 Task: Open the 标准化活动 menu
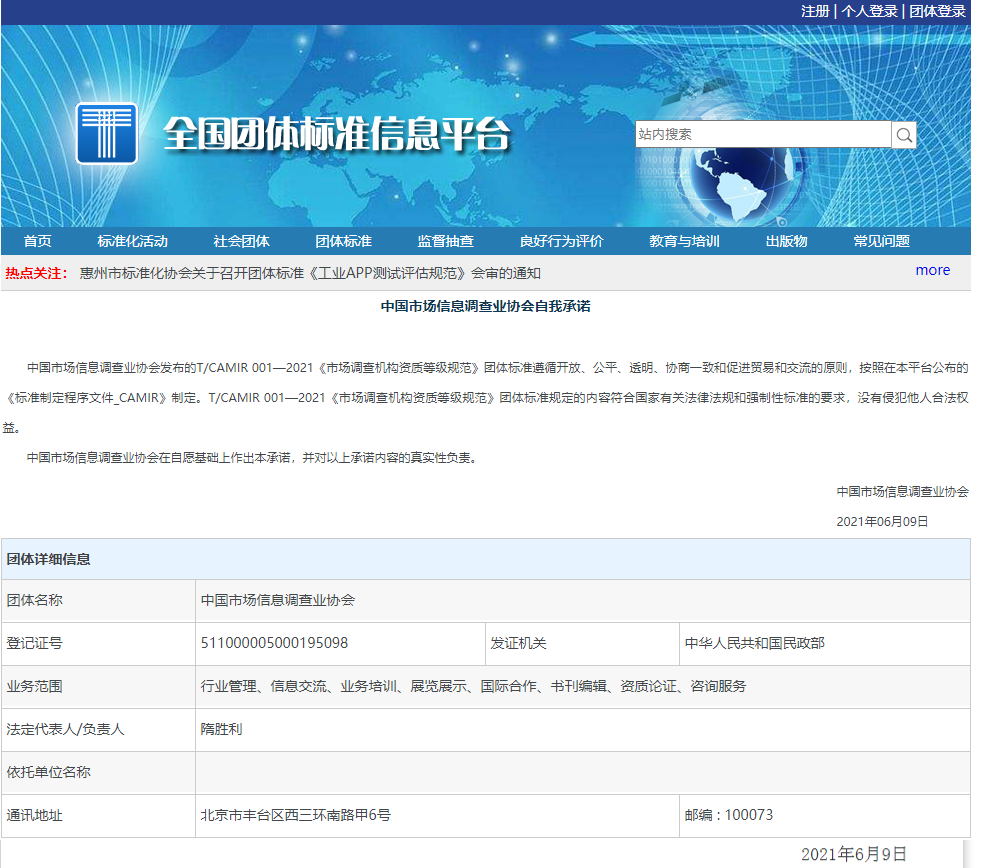133,241
